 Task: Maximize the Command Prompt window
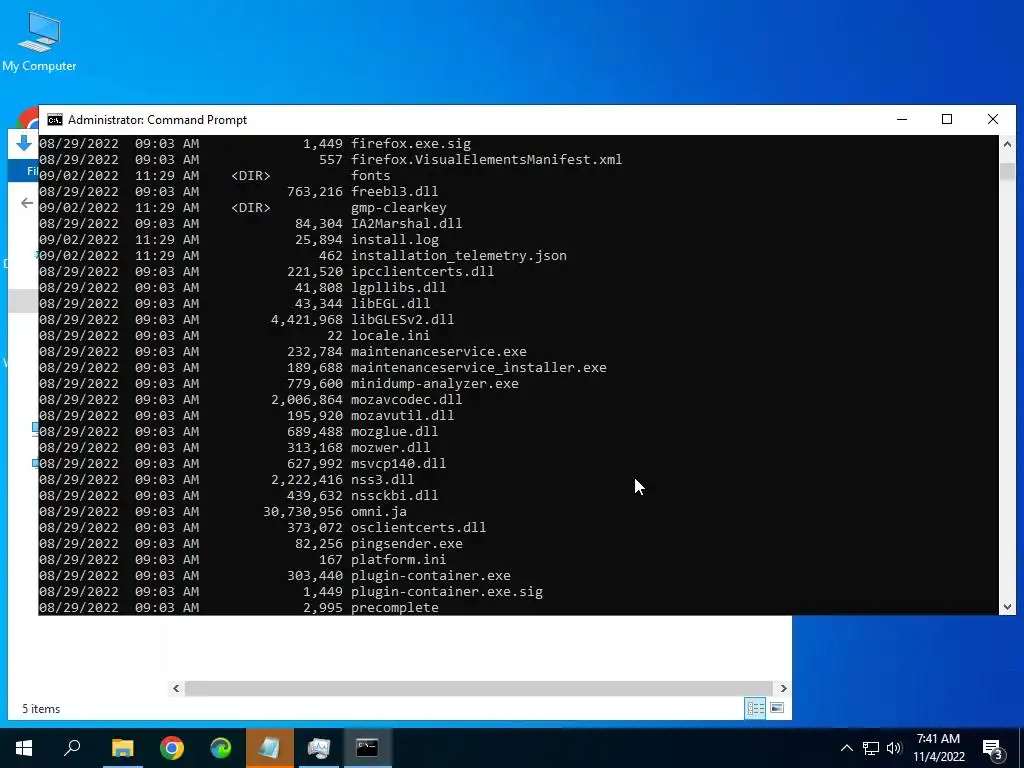(947, 120)
